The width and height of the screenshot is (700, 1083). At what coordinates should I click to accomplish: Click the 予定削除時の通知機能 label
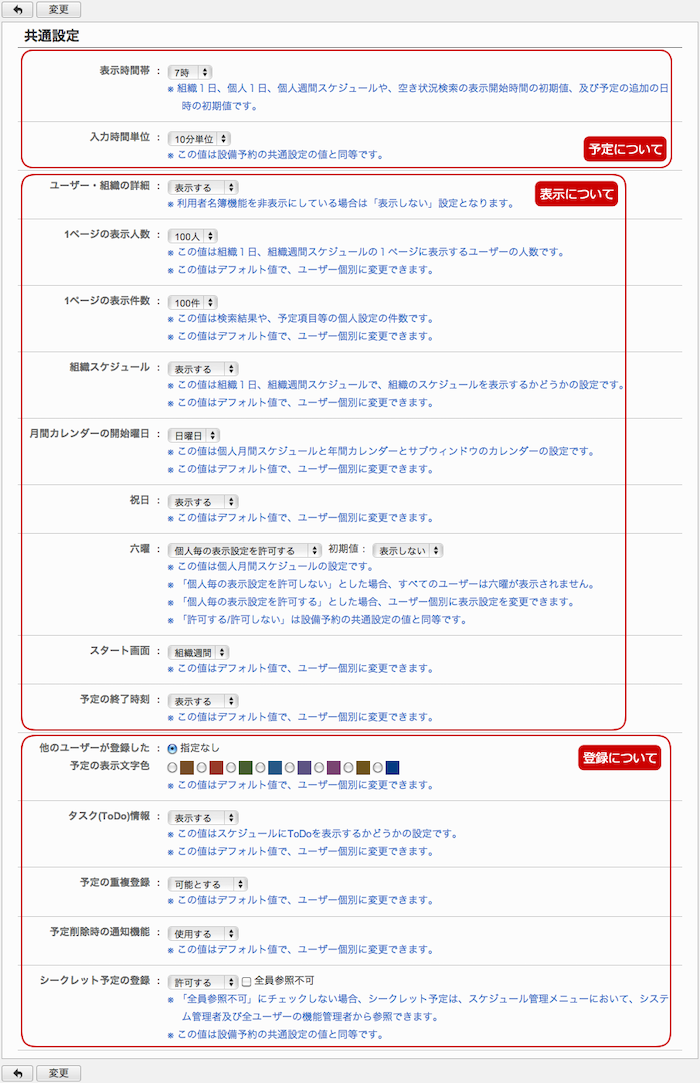100,932
